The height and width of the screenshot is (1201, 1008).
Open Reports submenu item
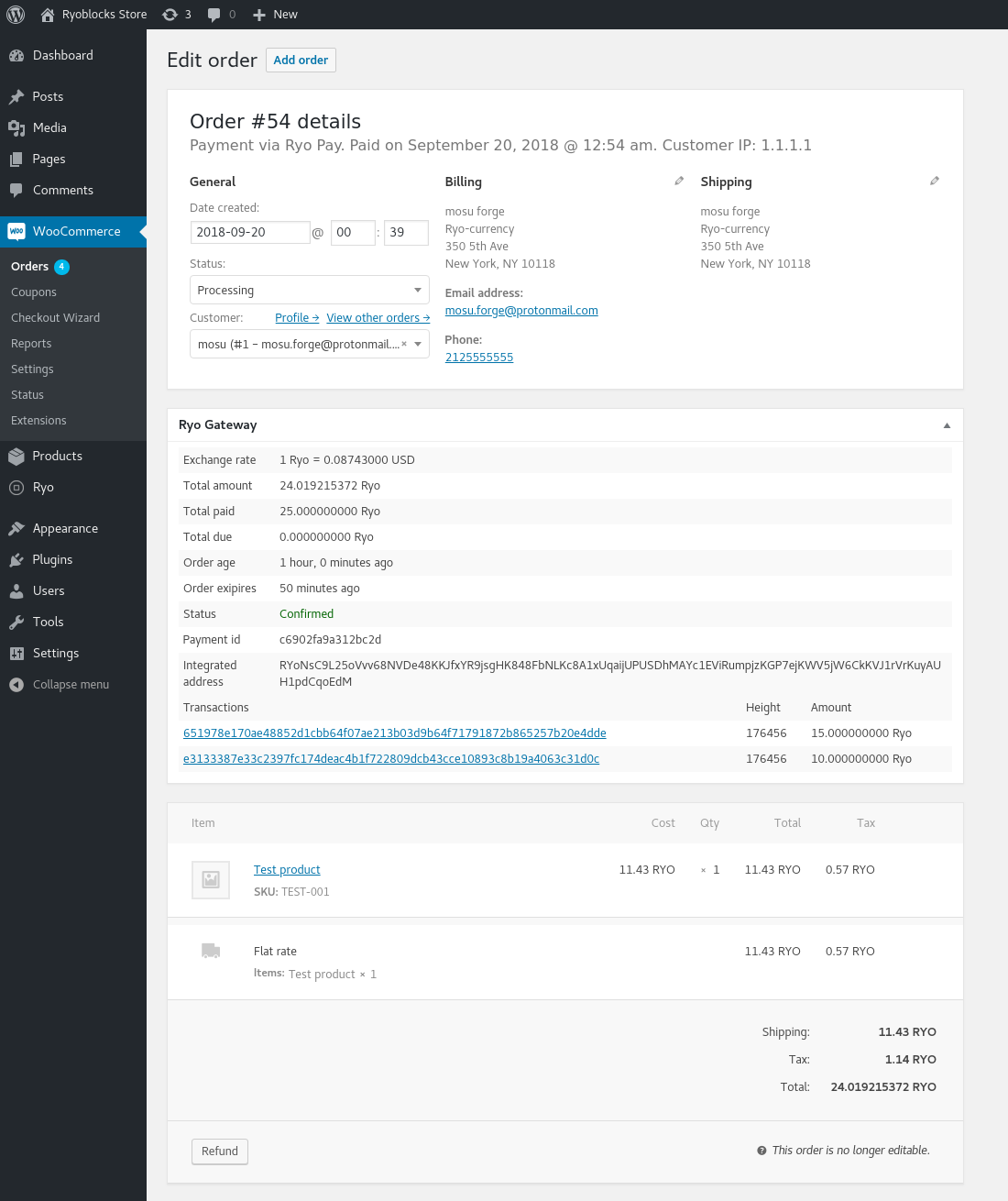pyautogui.click(x=31, y=344)
